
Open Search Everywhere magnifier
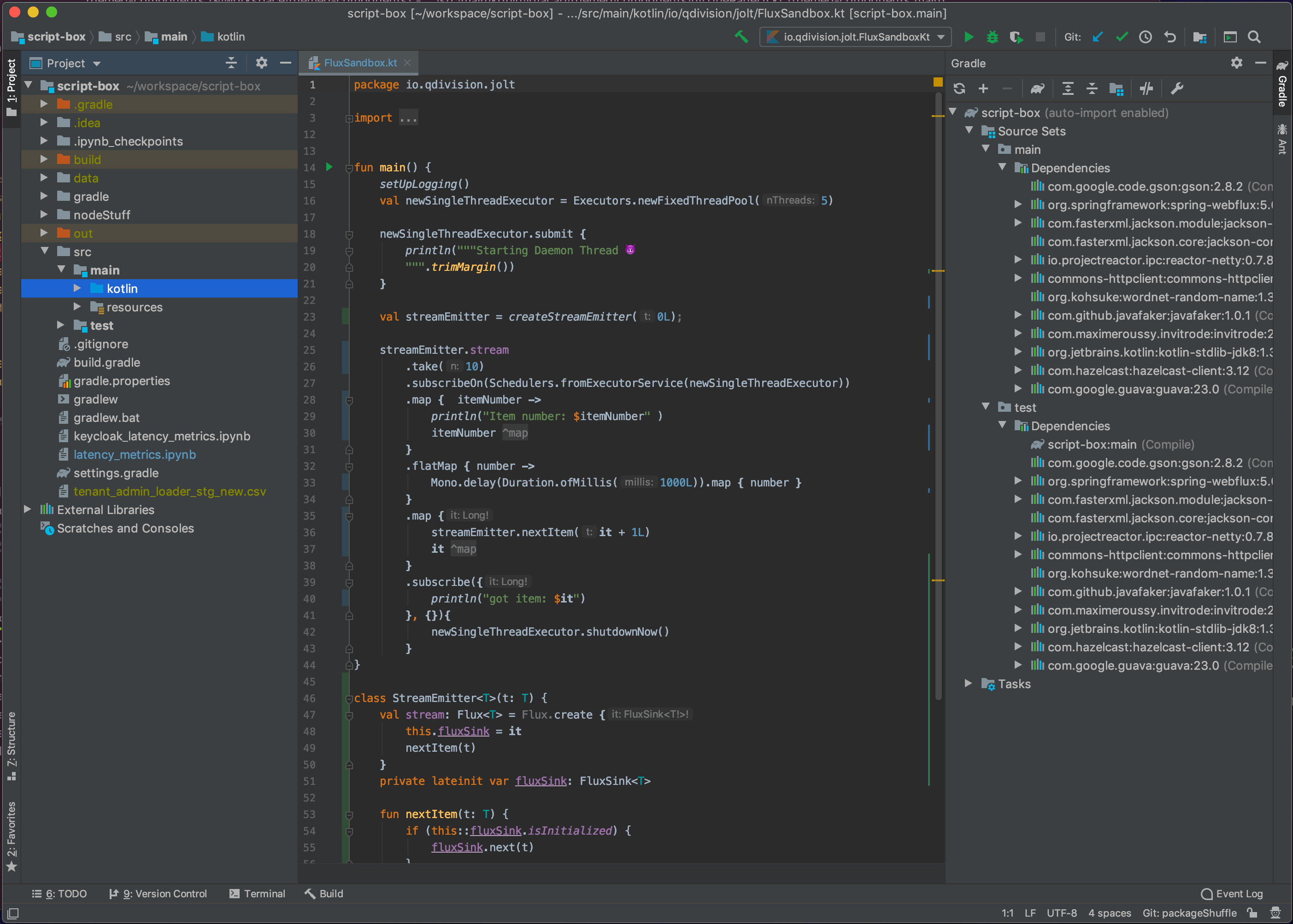point(1254,37)
